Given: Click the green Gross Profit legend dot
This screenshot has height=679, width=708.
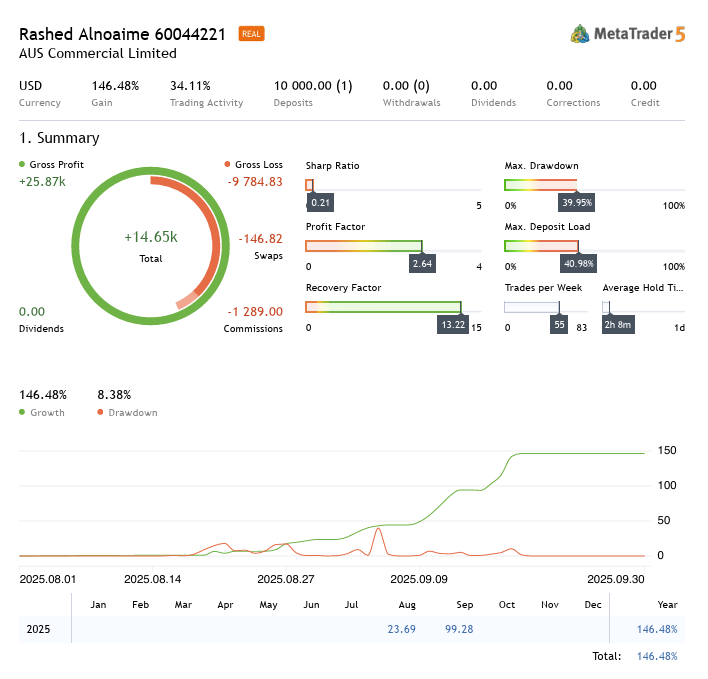Looking at the screenshot, I should tap(23, 164).
